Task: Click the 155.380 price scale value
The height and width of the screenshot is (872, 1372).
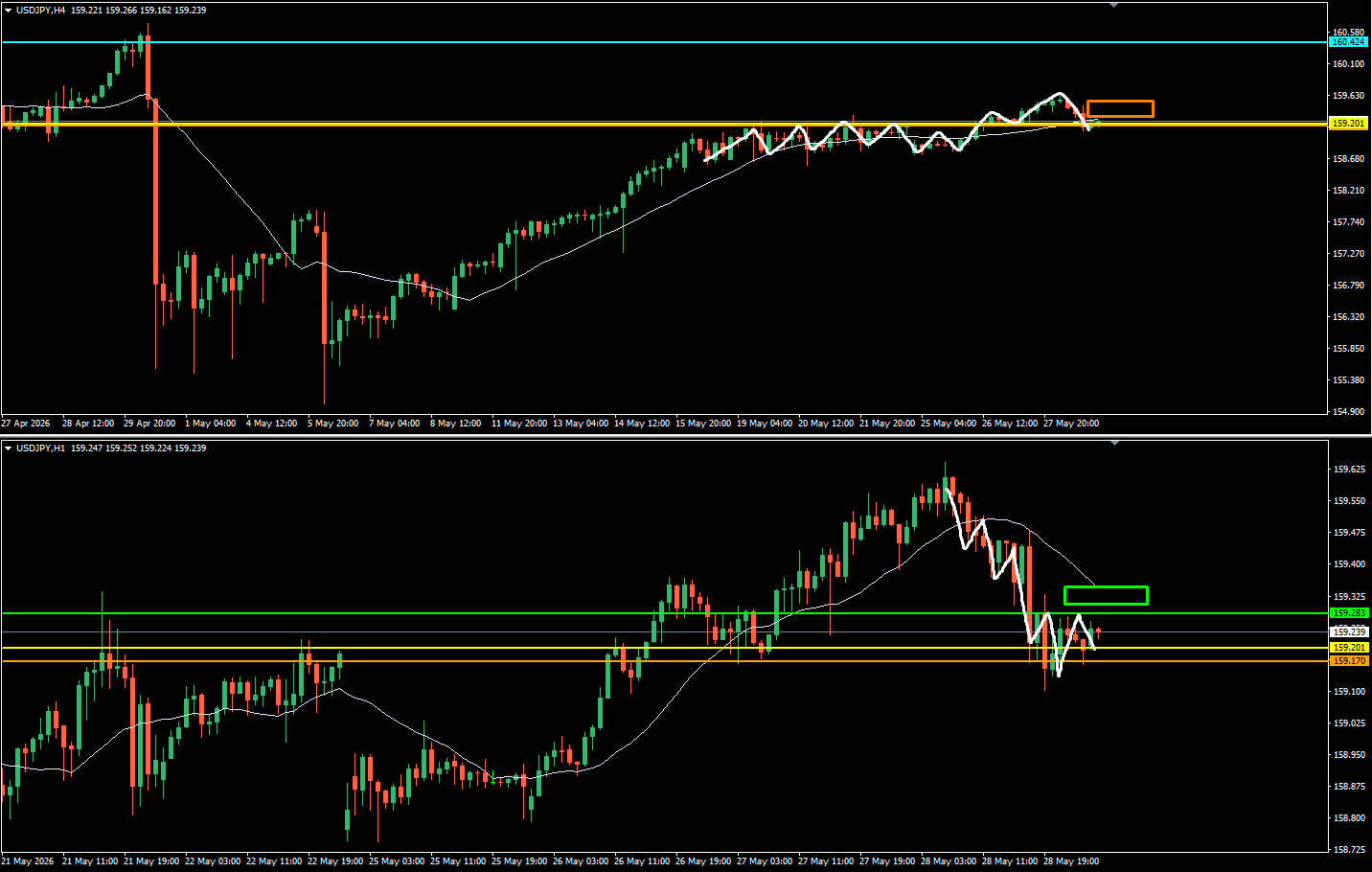Action: click(1348, 380)
